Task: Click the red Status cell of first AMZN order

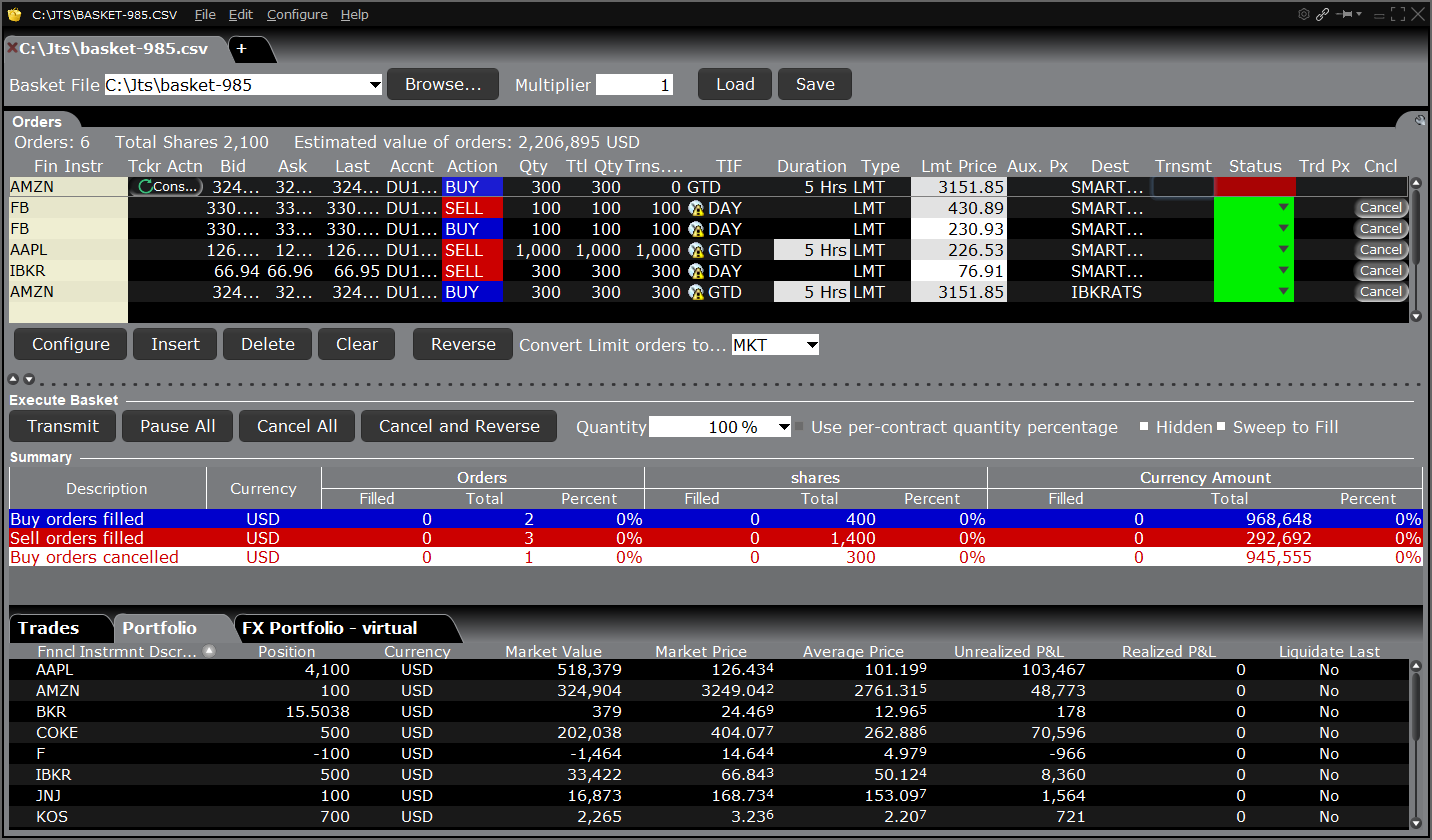Action: (x=1254, y=187)
